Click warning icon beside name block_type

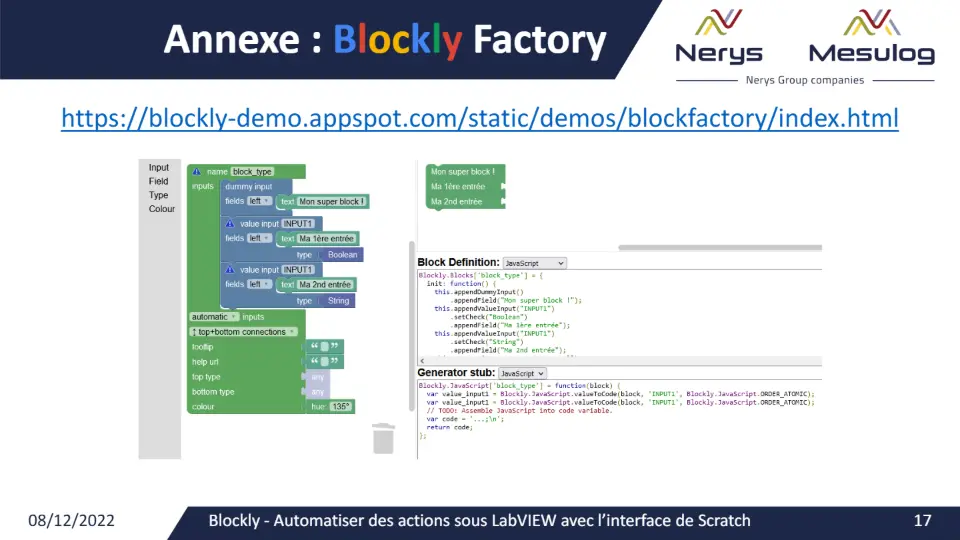(x=197, y=172)
